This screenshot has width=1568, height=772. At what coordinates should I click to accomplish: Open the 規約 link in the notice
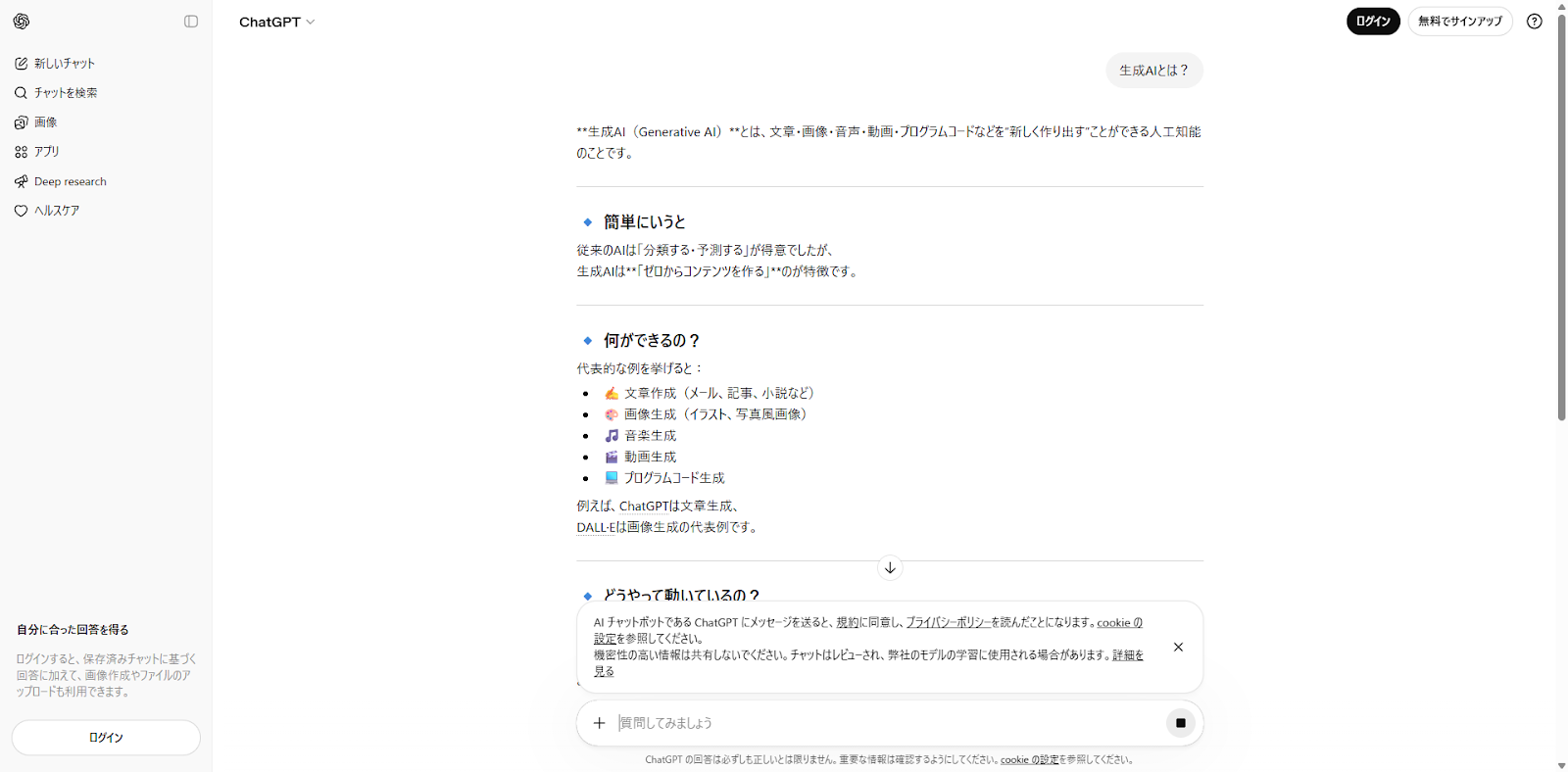(x=847, y=622)
